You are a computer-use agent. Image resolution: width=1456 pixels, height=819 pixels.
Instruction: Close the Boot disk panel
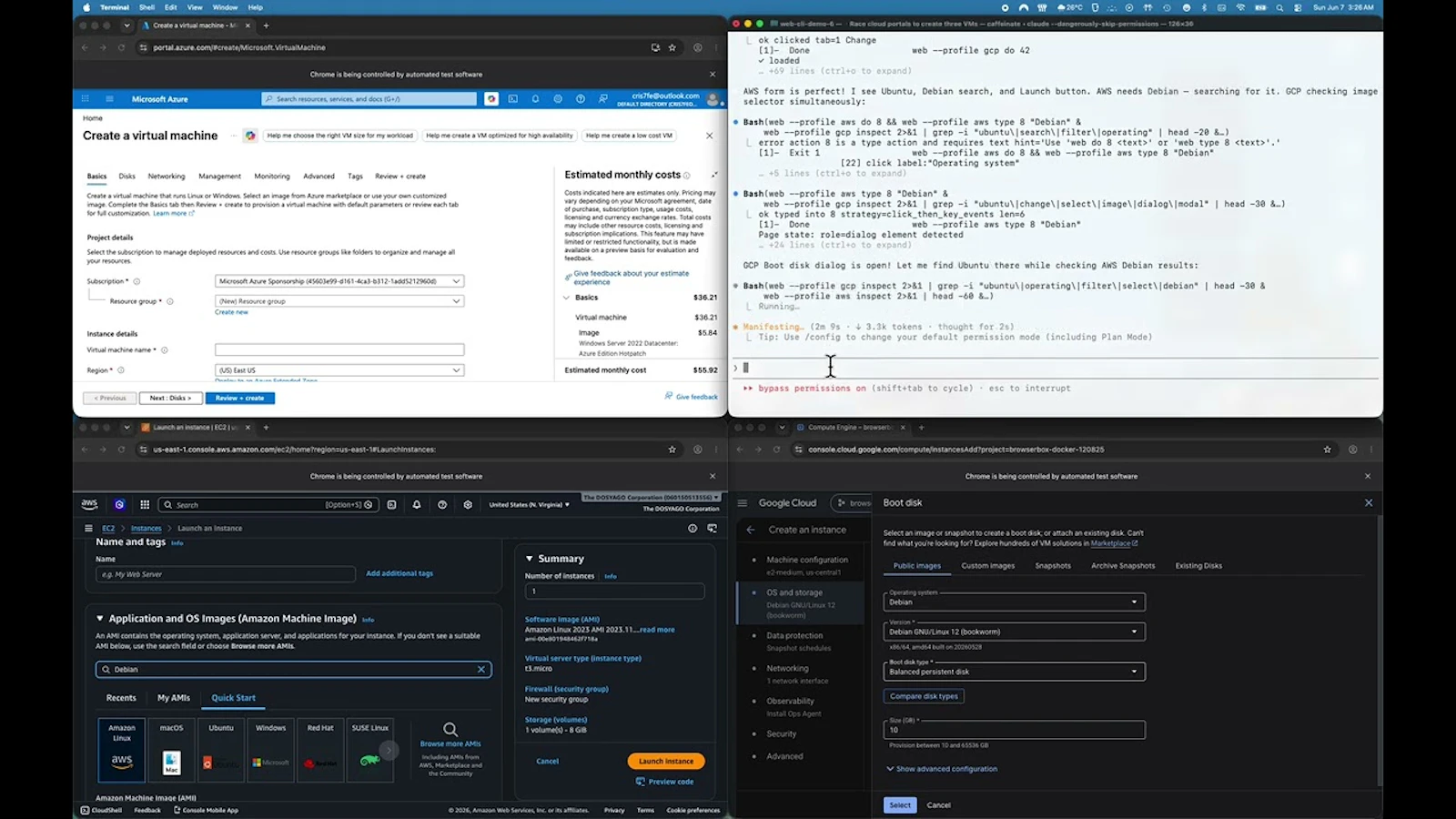(x=1369, y=502)
